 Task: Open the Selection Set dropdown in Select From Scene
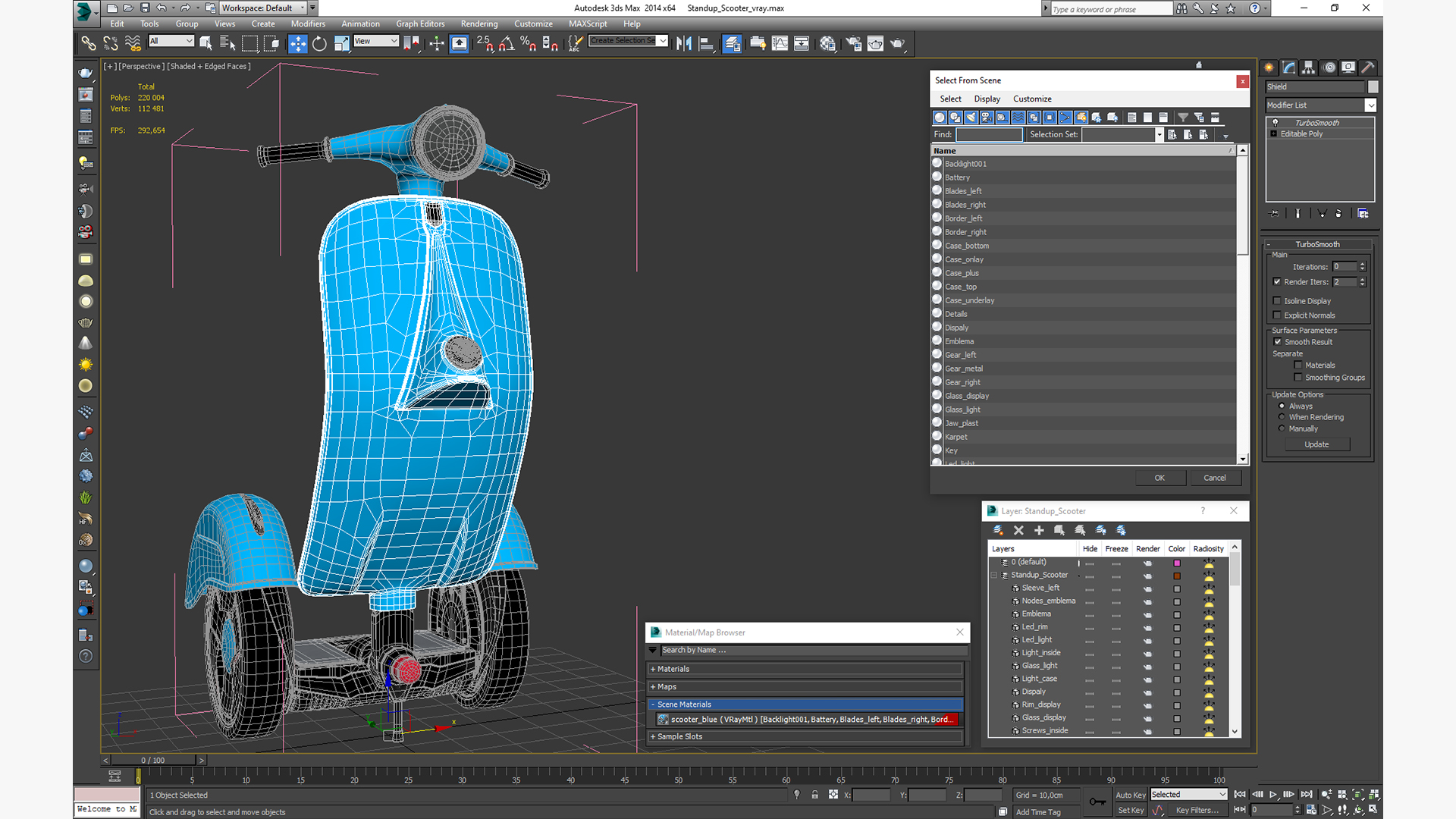[x=1159, y=135]
